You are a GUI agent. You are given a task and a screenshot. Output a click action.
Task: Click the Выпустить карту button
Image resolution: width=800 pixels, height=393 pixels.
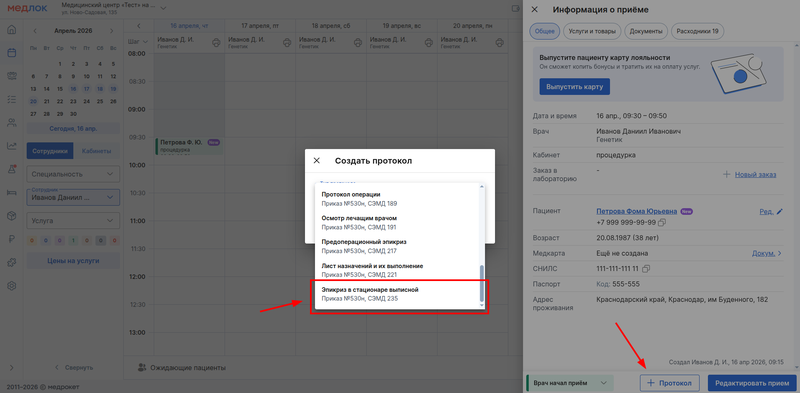tap(574, 87)
